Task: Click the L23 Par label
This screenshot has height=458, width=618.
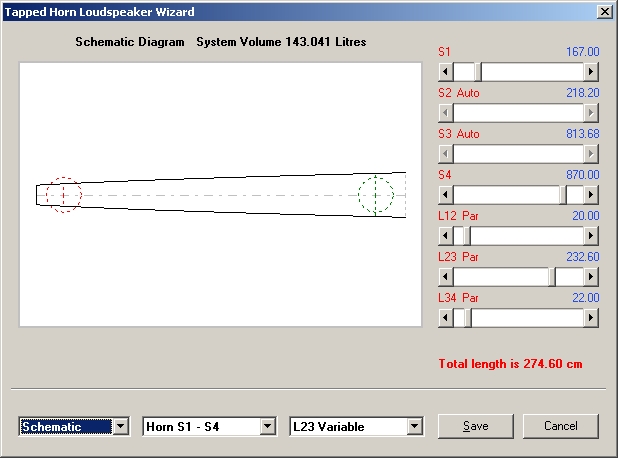Action: coord(458,257)
